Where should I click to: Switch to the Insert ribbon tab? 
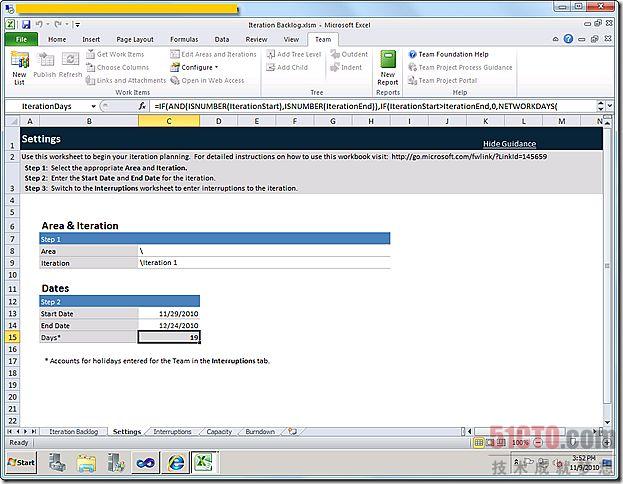(91, 39)
